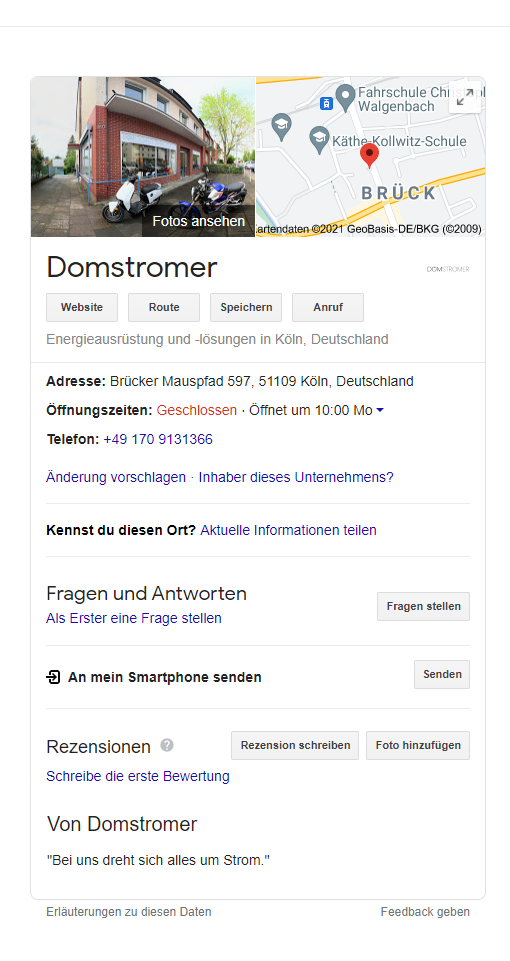
Task: Click the Domstromer logo image
Action: (448, 269)
